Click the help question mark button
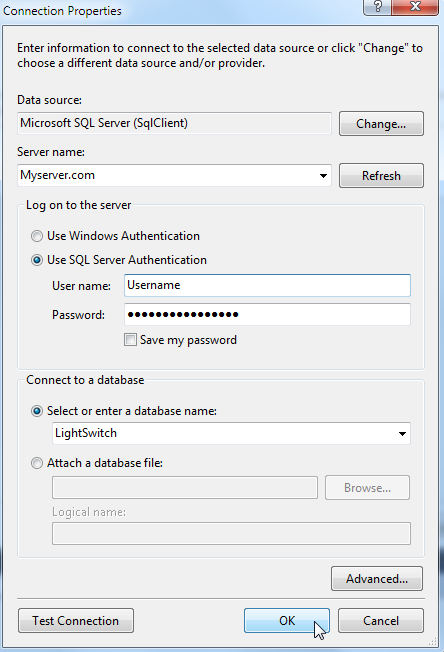 [377, 7]
